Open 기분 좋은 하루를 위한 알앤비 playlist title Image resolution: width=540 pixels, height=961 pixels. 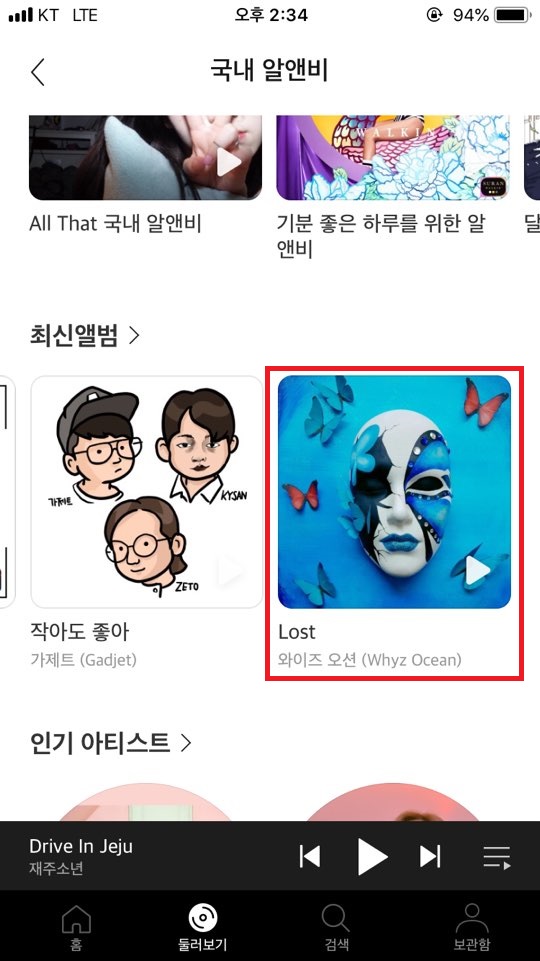pos(381,237)
